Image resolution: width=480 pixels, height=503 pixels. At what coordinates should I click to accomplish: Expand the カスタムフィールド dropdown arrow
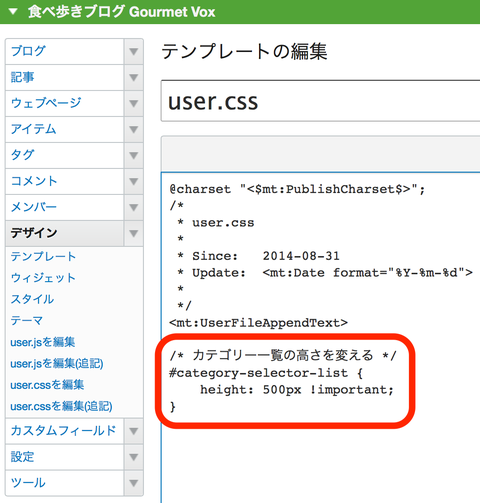click(x=134, y=431)
